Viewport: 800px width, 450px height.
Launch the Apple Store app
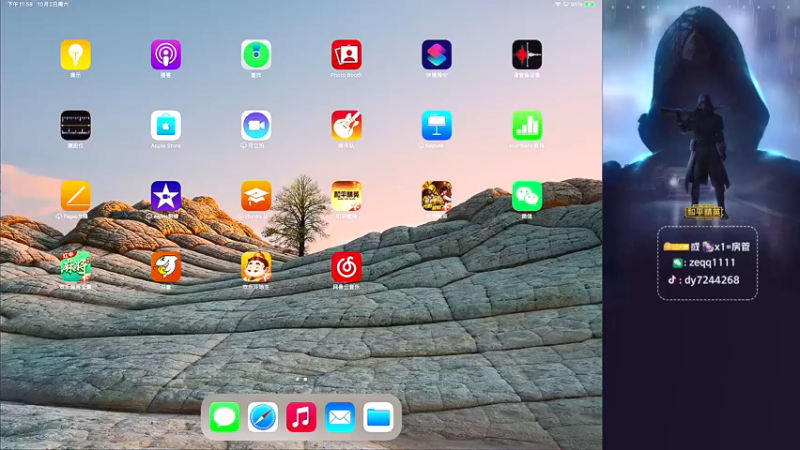(166, 125)
